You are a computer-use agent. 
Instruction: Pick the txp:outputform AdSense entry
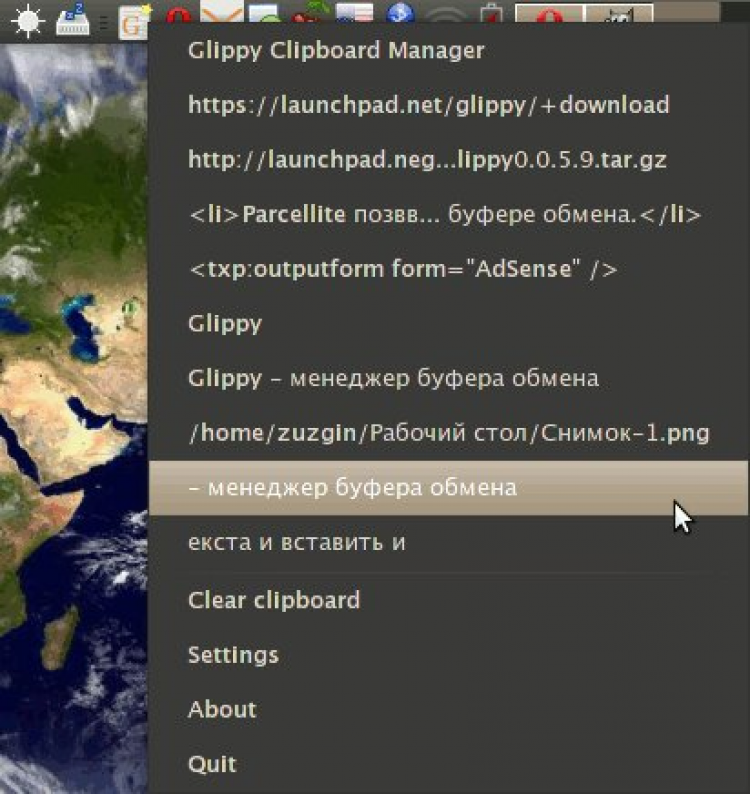402,268
